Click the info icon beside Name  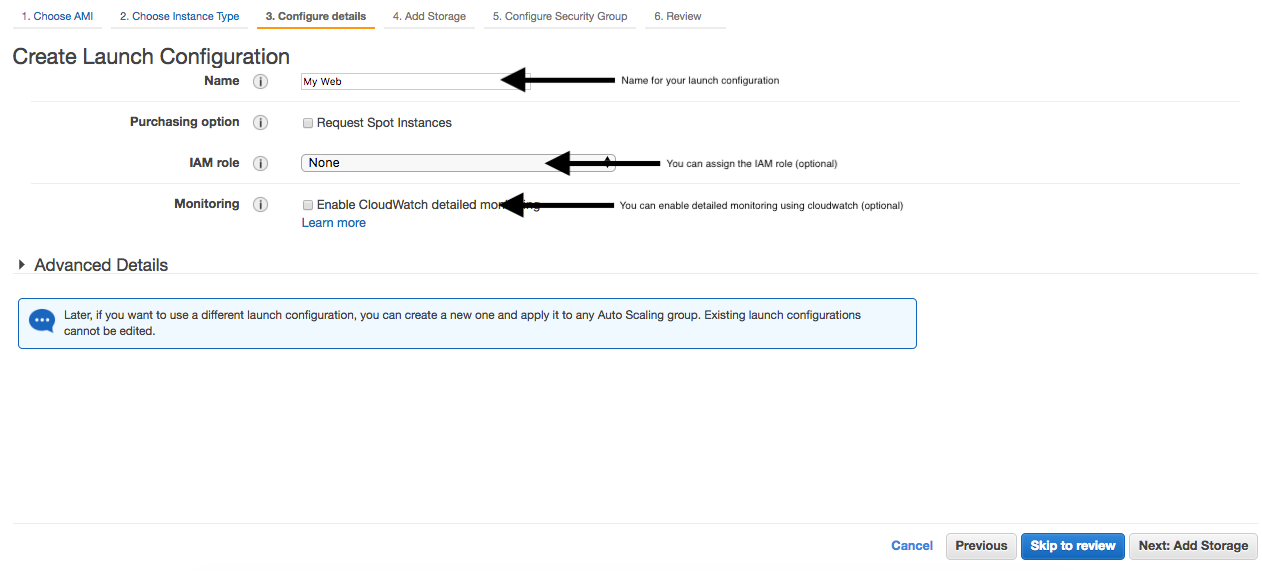(x=260, y=82)
